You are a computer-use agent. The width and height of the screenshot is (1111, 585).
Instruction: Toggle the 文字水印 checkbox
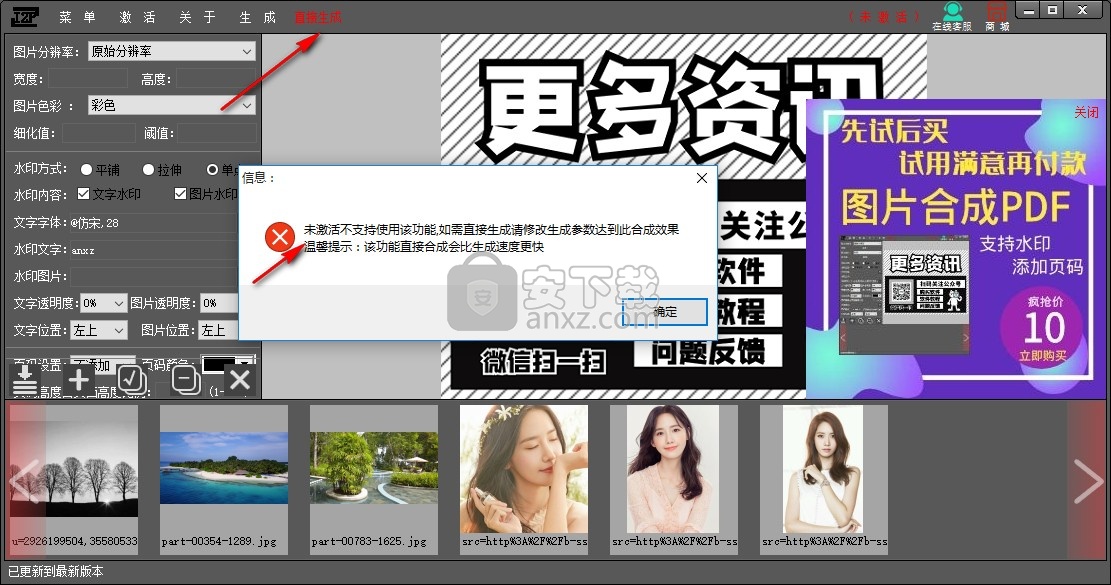83,194
